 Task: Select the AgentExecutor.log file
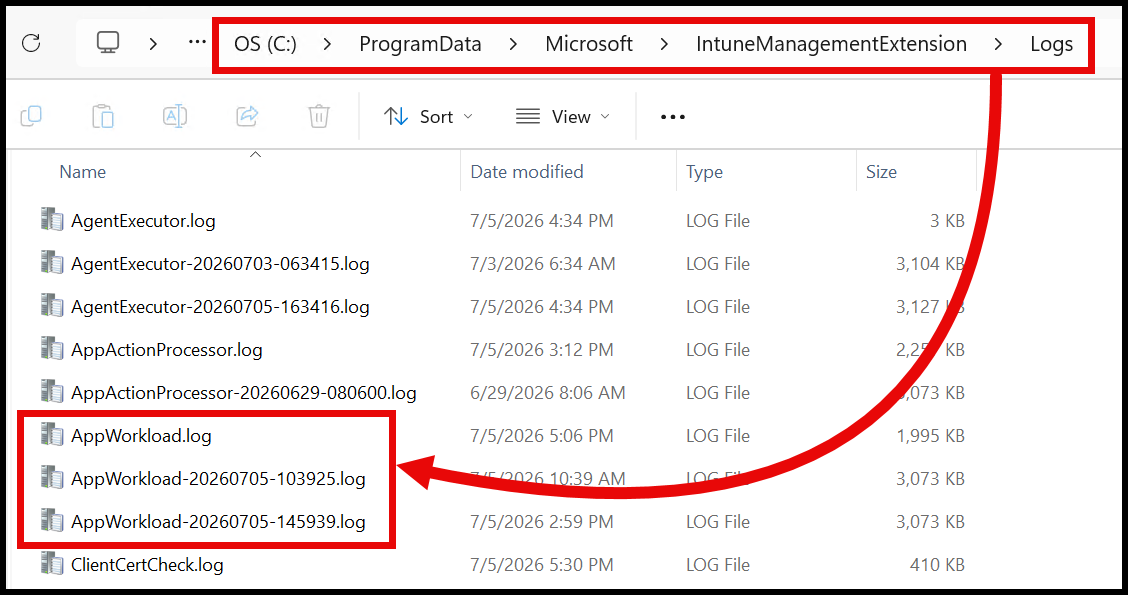click(x=143, y=221)
